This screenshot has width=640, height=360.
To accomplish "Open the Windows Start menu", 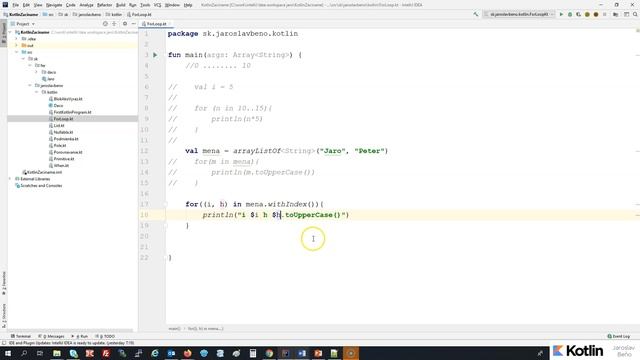I will (x=8, y=353).
